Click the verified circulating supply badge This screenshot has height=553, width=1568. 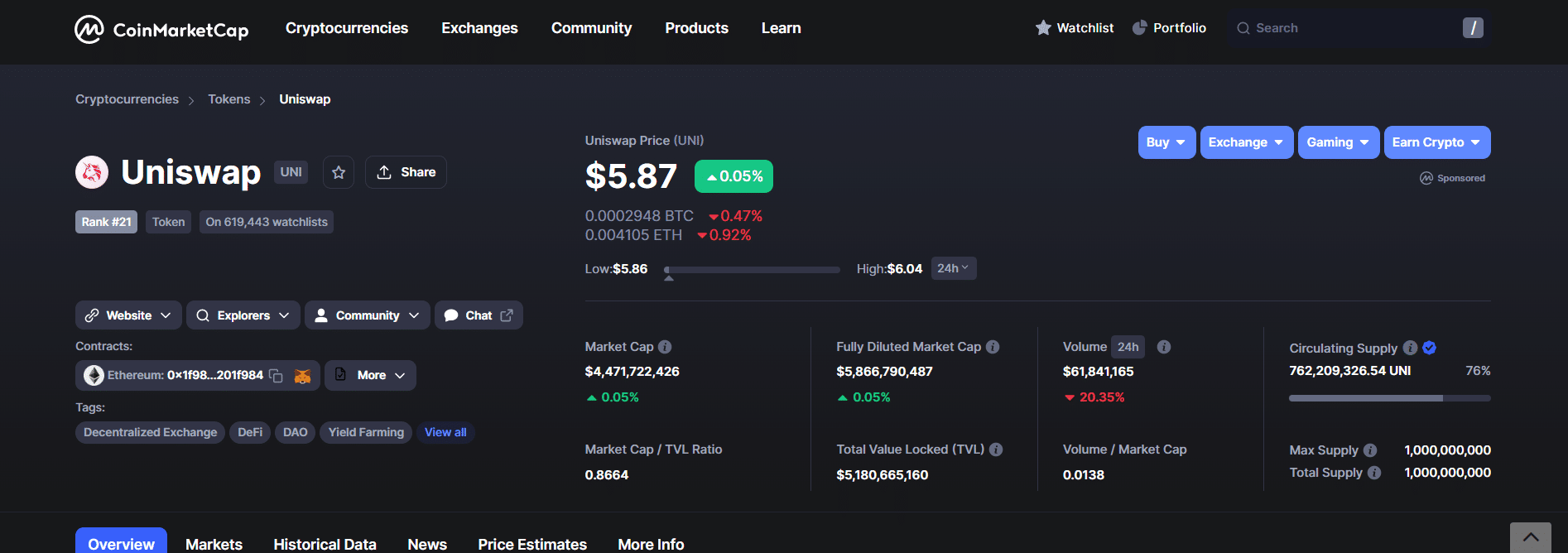(1430, 348)
